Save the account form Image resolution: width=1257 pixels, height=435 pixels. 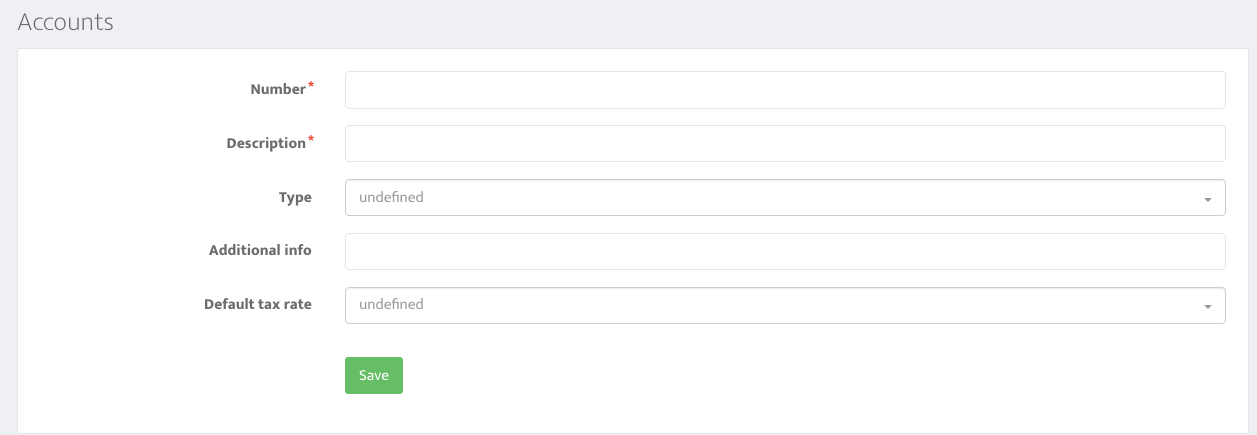click(x=374, y=375)
